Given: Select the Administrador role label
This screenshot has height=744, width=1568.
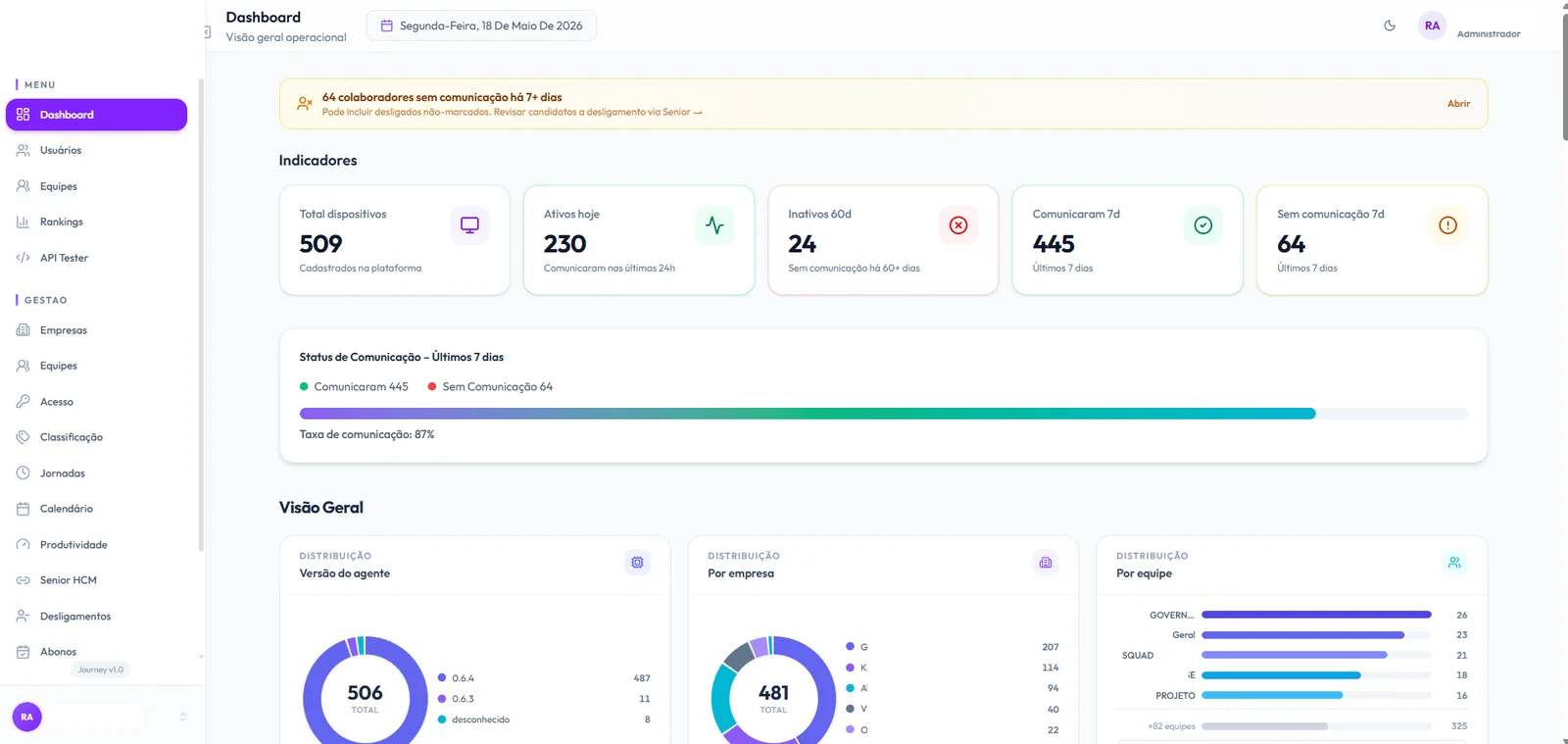Looking at the screenshot, I should (x=1489, y=33).
